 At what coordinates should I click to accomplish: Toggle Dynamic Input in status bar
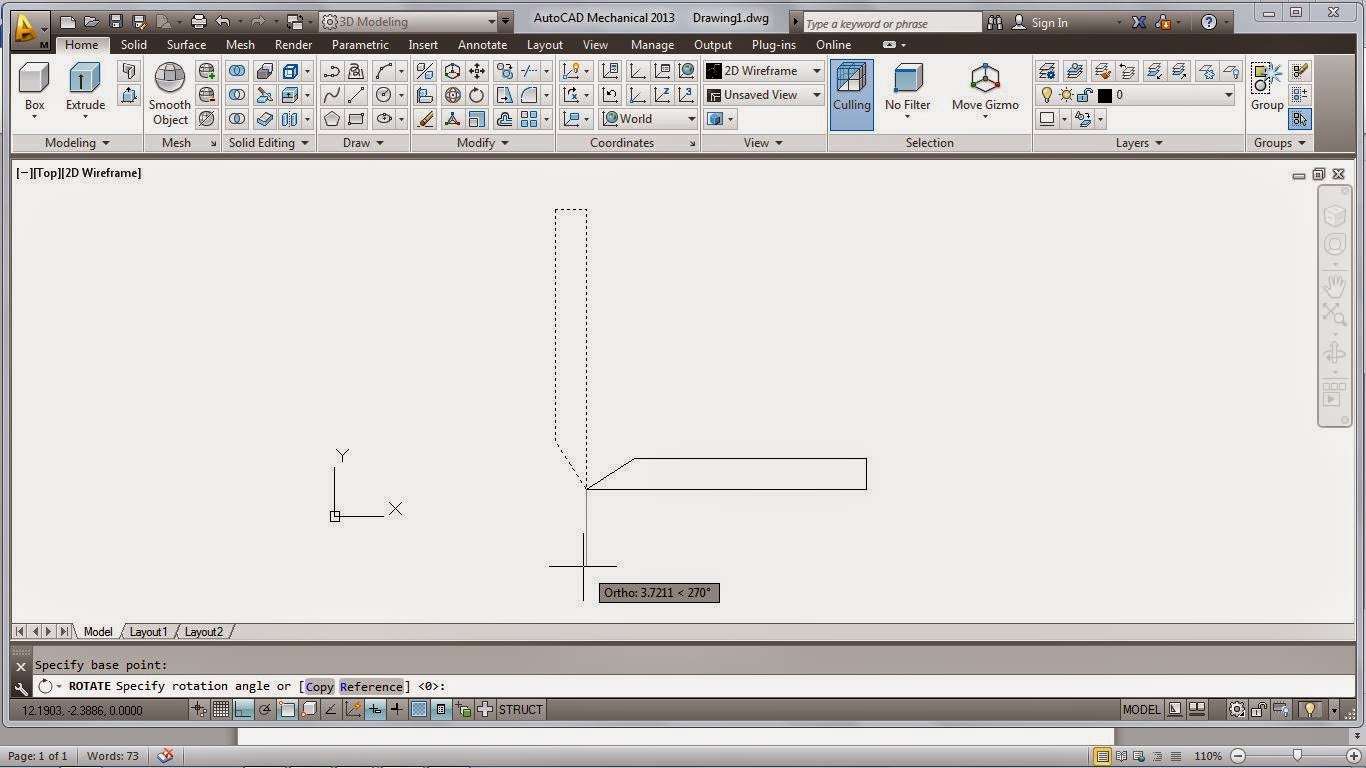click(x=375, y=710)
